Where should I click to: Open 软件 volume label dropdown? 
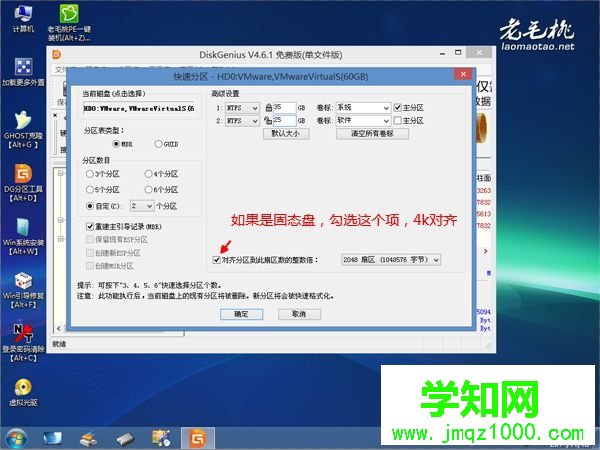pos(363,121)
